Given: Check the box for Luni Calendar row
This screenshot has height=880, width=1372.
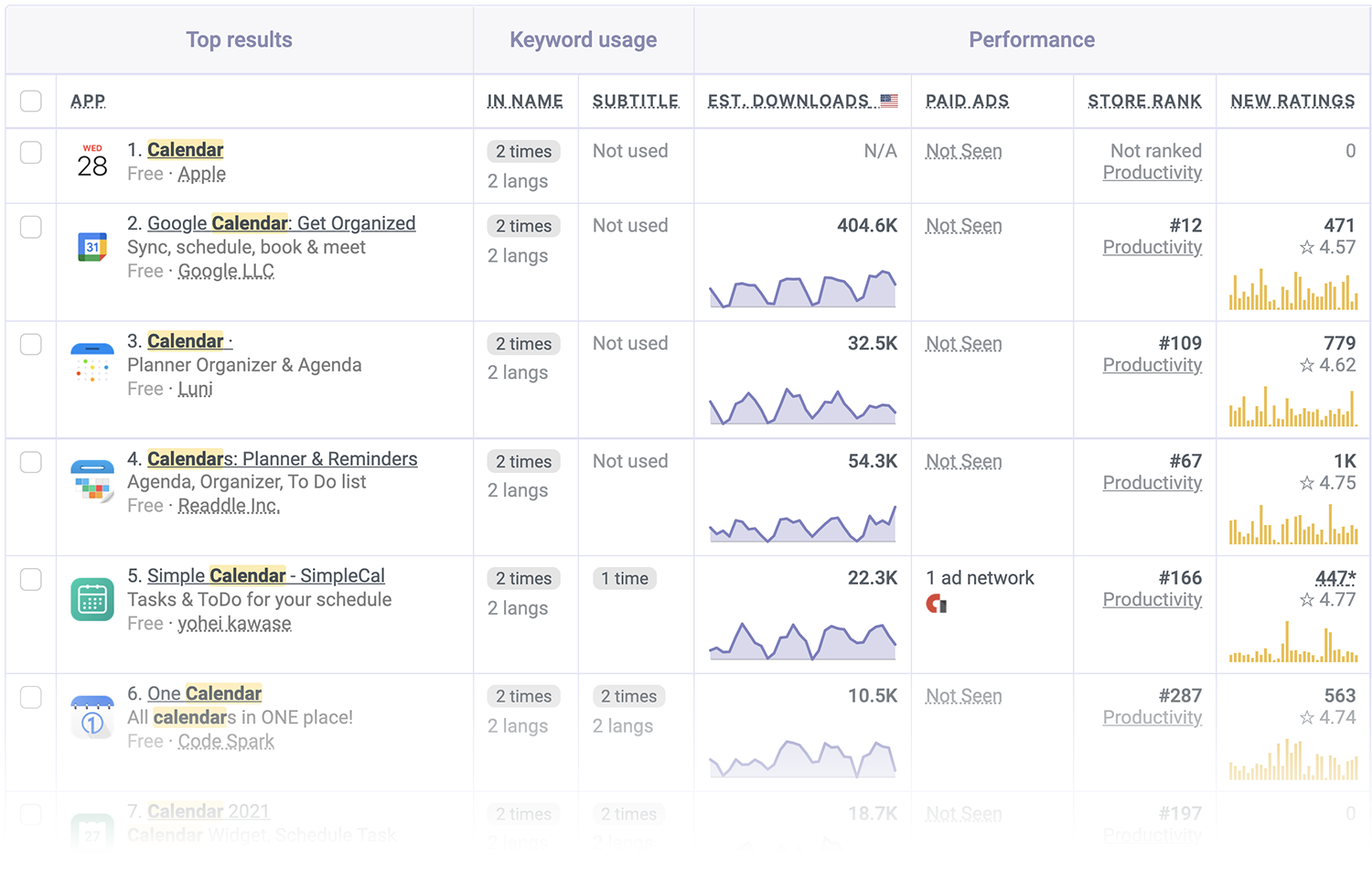Looking at the screenshot, I should pyautogui.click(x=31, y=344).
